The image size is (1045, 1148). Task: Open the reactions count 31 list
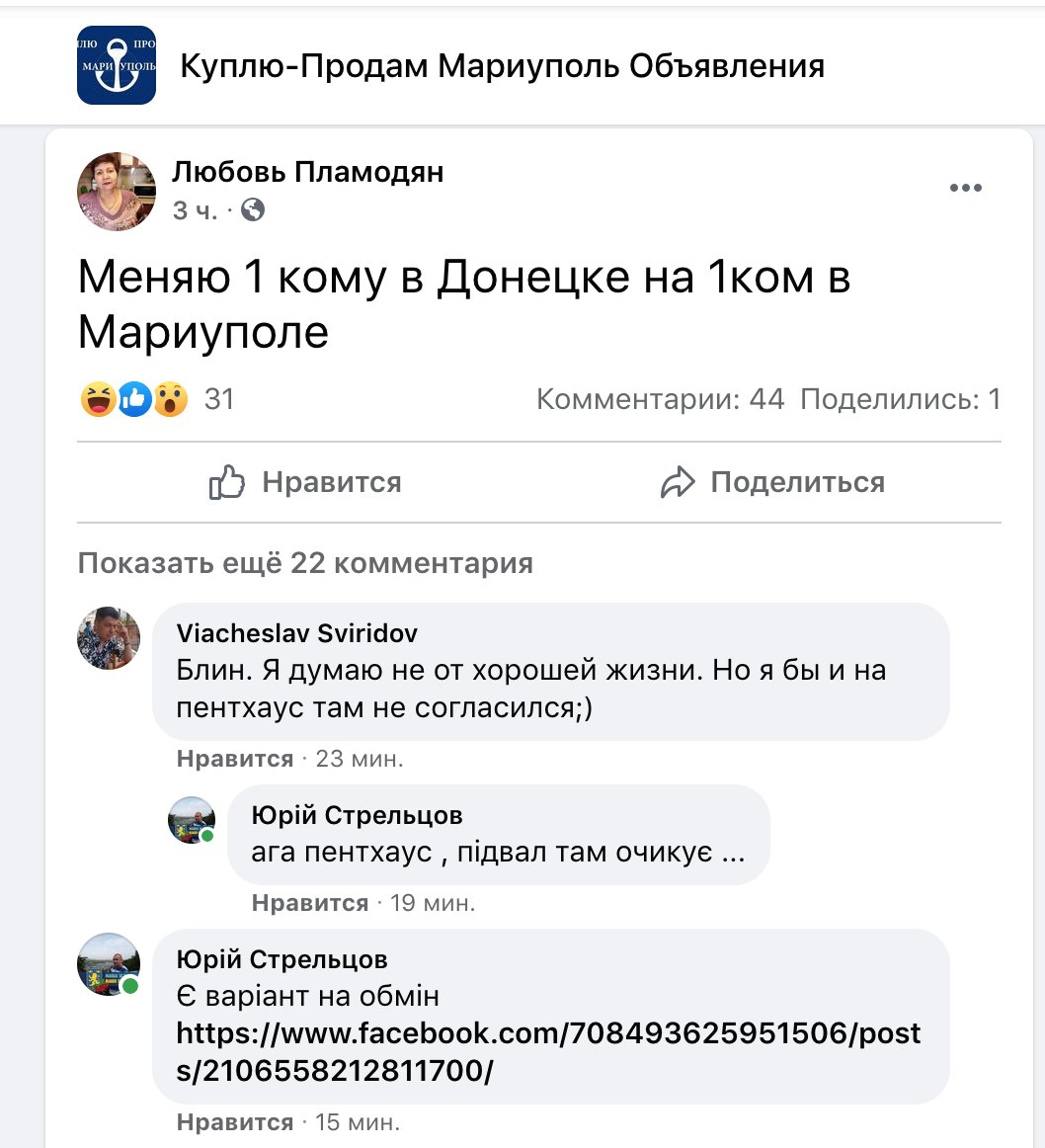point(219,399)
